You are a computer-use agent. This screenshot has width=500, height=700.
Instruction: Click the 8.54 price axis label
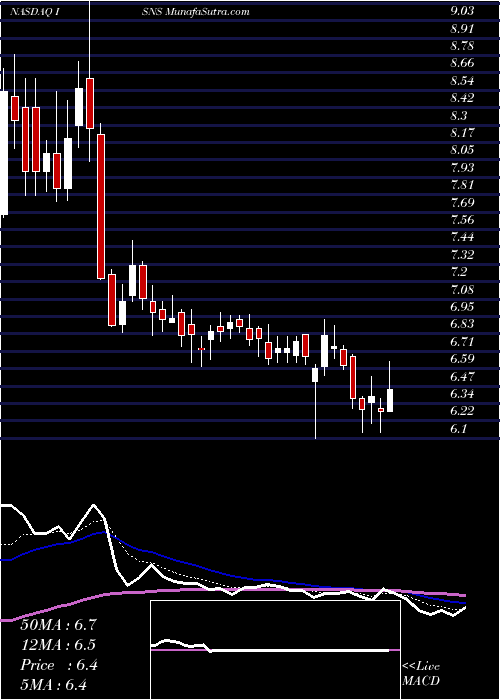[462, 81]
